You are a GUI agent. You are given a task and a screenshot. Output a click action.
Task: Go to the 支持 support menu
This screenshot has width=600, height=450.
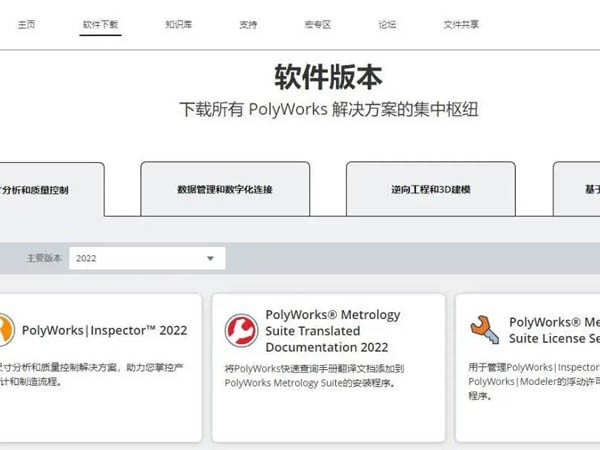point(248,24)
